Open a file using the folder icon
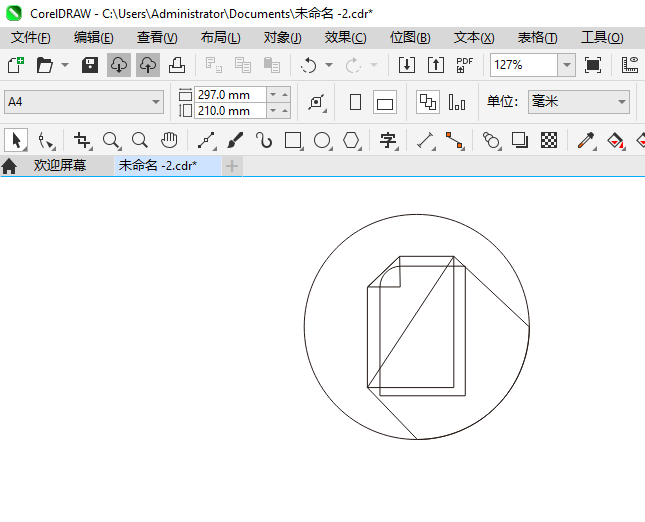 [x=44, y=65]
